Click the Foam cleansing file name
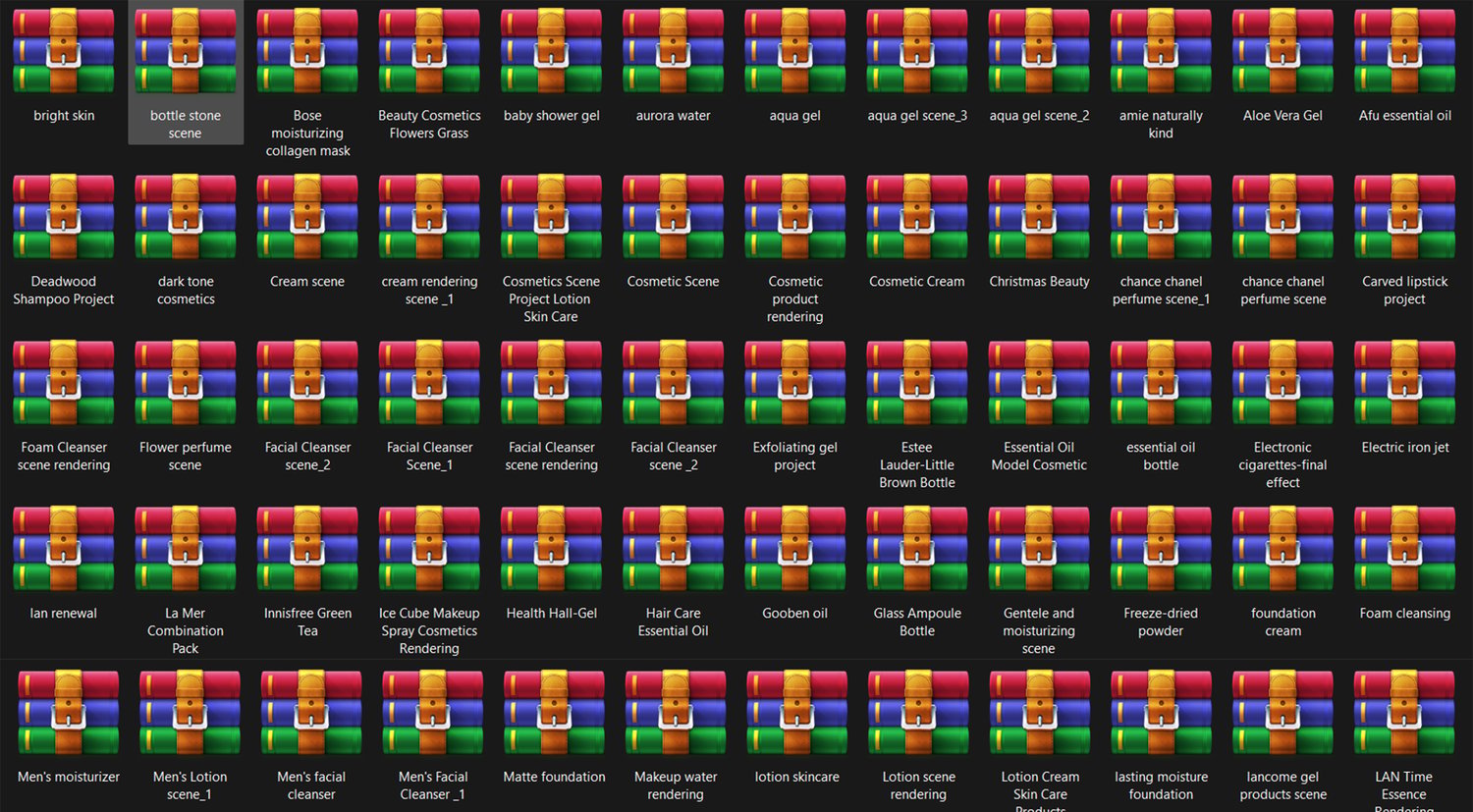1473x812 pixels. pyautogui.click(x=1405, y=614)
